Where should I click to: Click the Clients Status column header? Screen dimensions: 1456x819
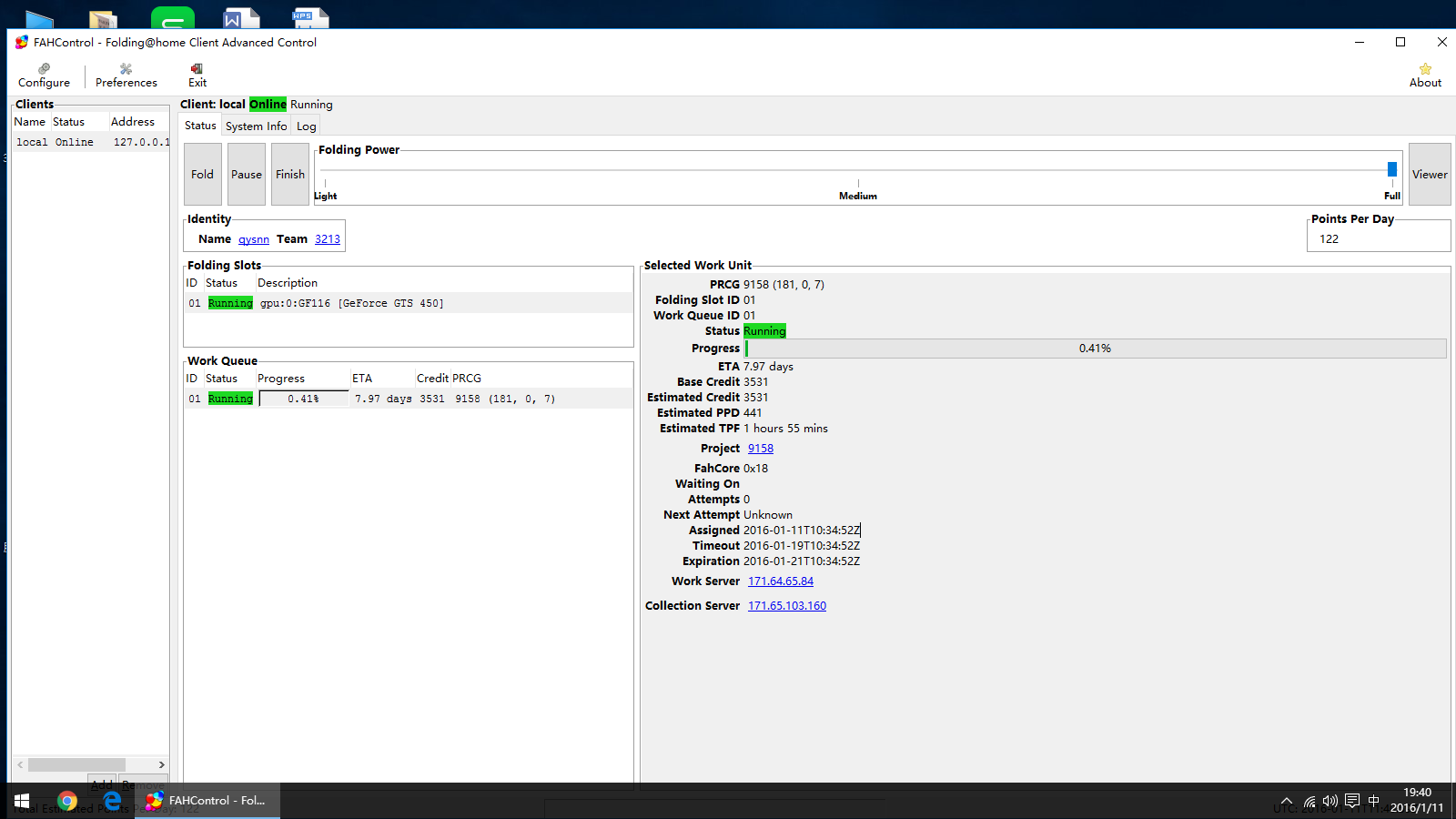[79, 122]
